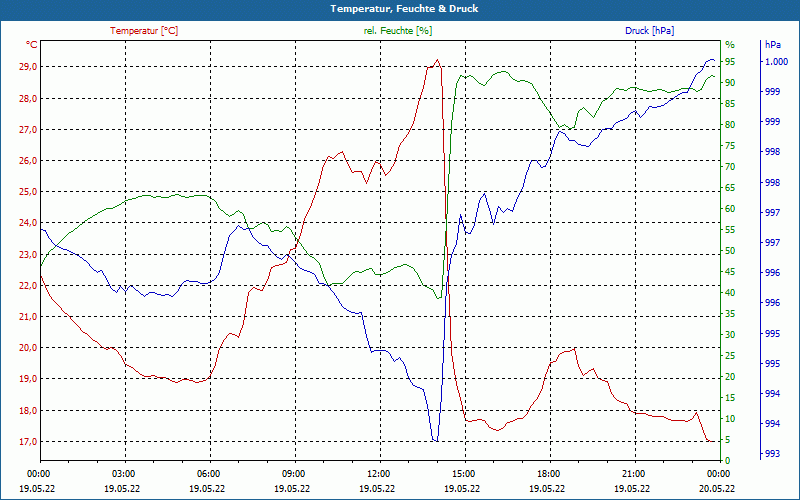Viewport: 800px width, 500px height.
Task: Click the 25 humidity axis tick label
Action: click(x=730, y=356)
